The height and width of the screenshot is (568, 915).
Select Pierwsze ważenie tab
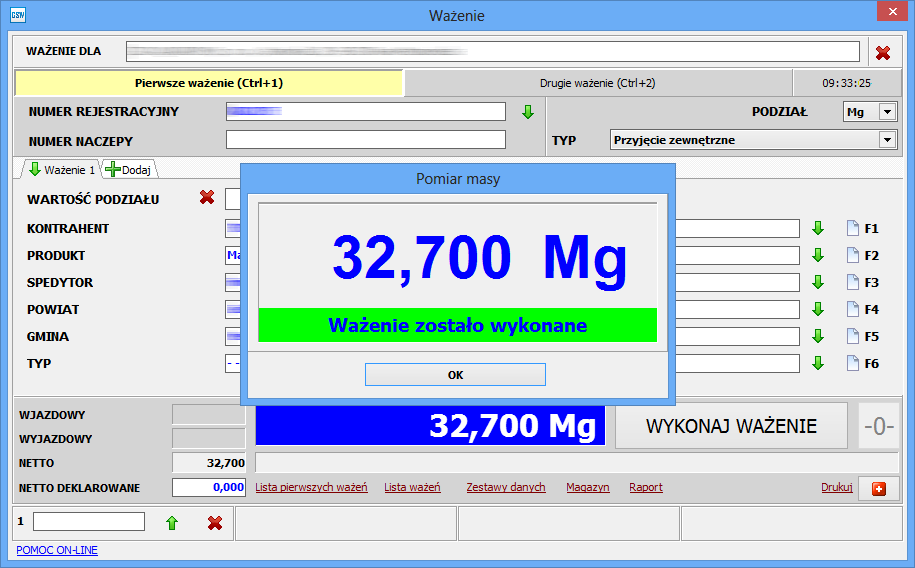point(209,83)
